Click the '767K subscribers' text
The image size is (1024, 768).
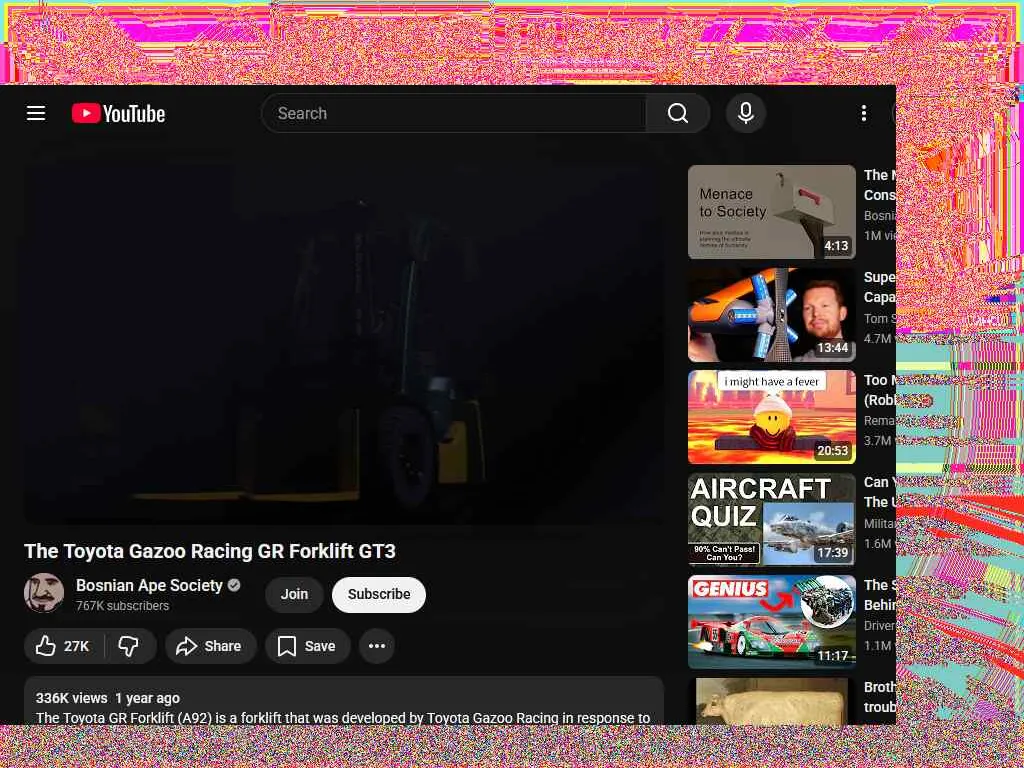122,606
